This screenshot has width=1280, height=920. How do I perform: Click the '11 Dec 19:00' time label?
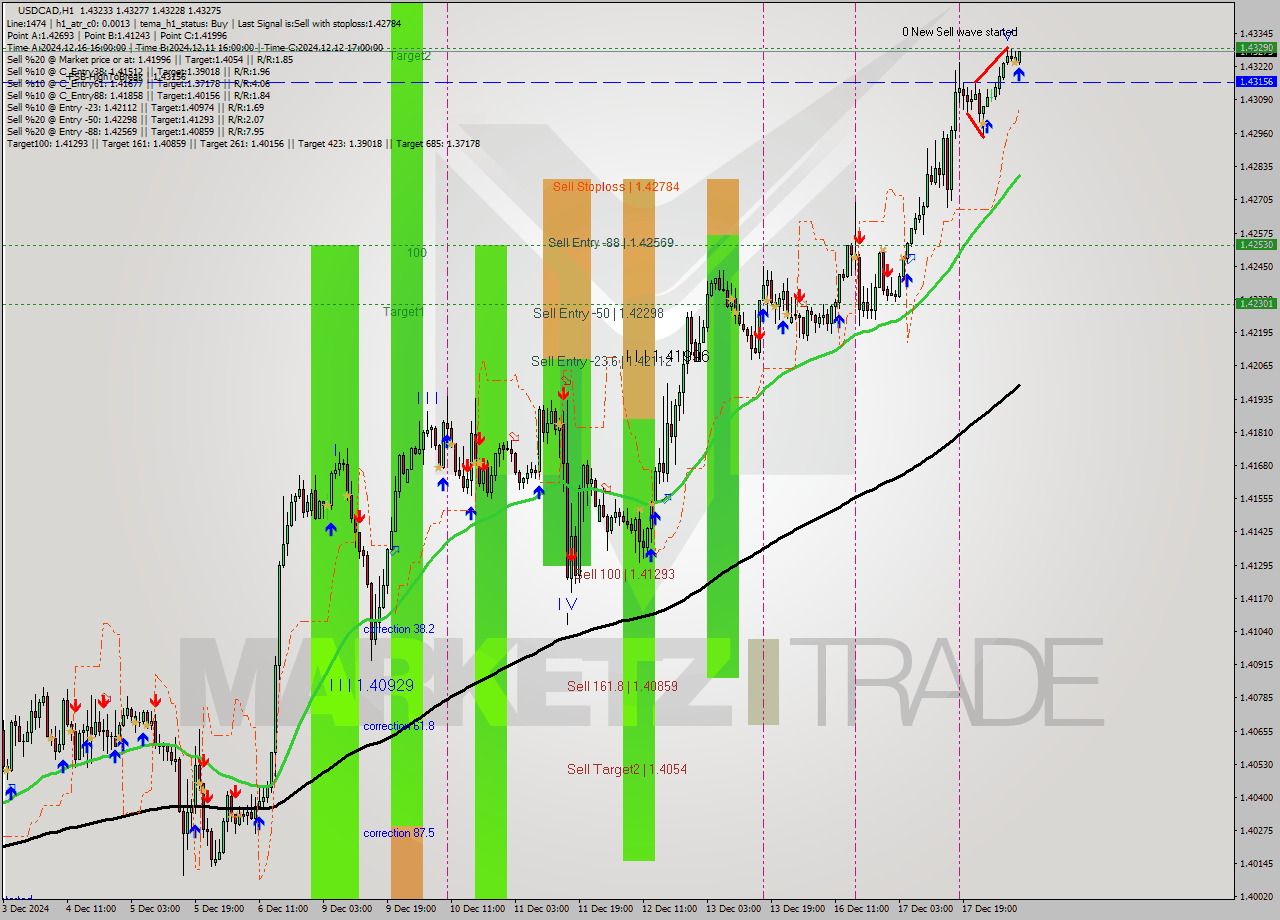[x=607, y=909]
